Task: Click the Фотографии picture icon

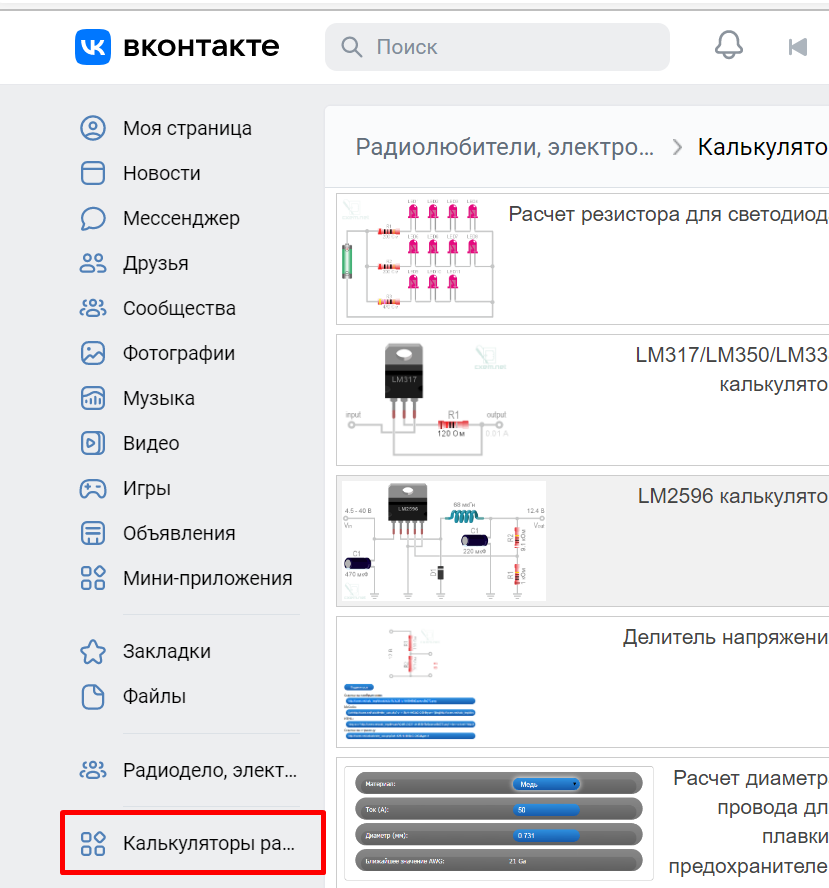Action: (x=93, y=353)
